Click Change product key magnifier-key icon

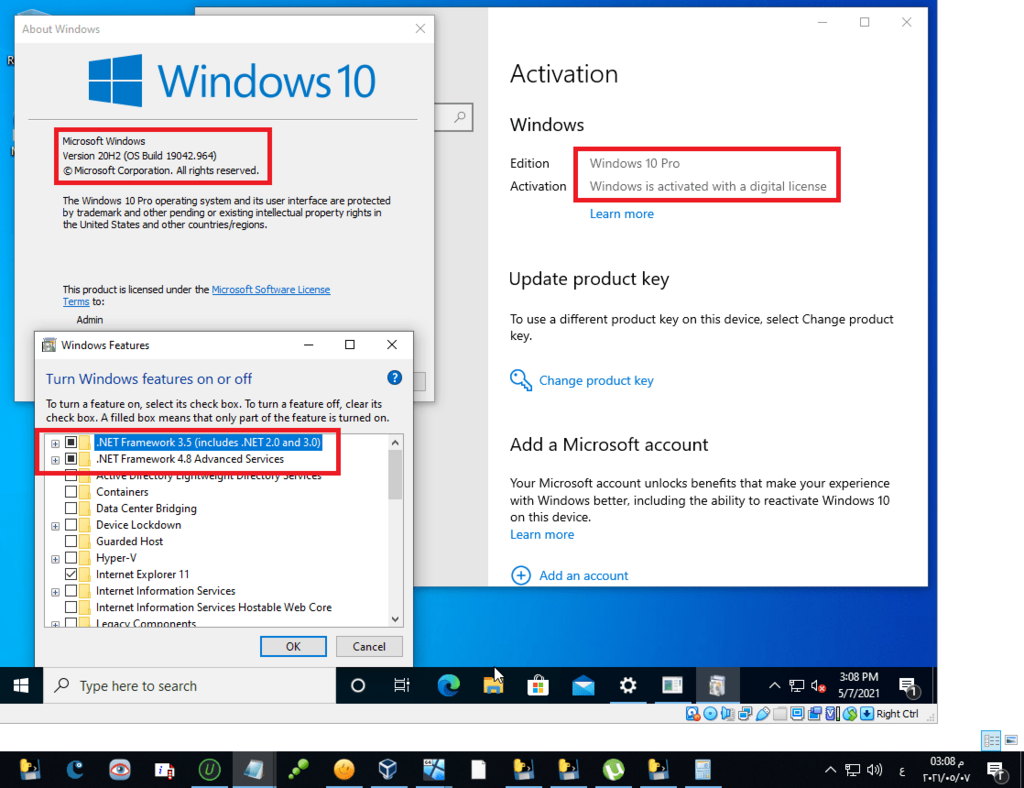520,380
